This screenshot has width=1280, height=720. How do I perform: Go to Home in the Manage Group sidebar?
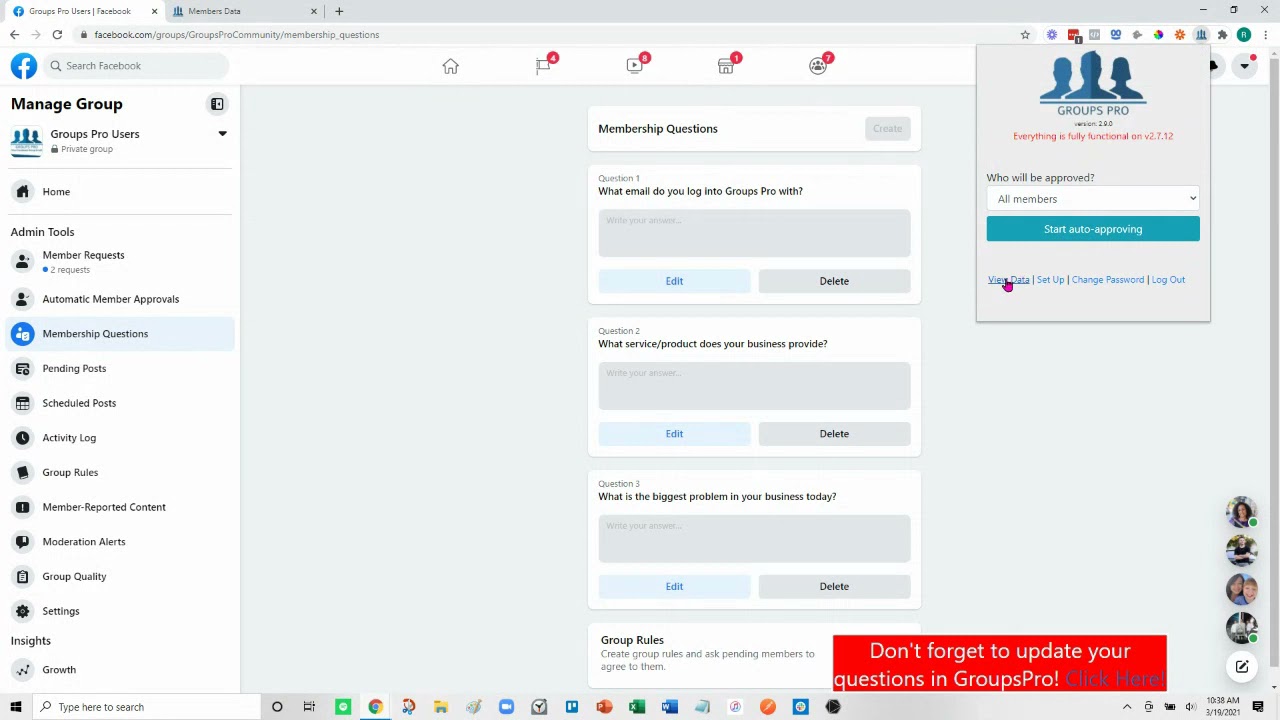pos(120,192)
